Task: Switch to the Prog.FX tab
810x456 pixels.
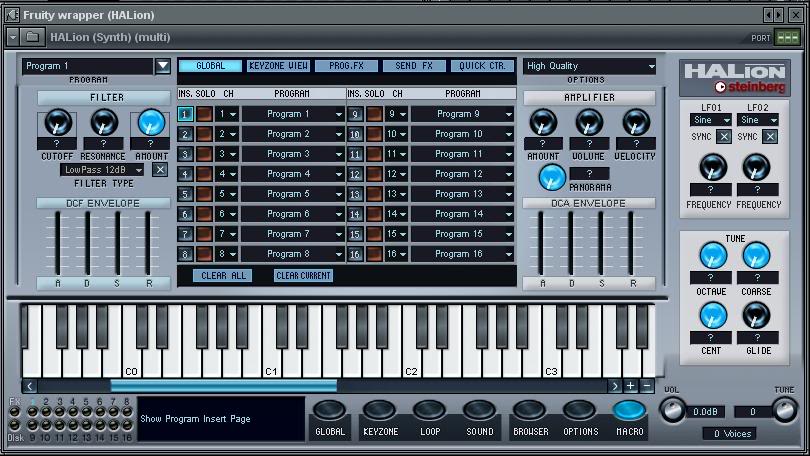Action: 346,66
